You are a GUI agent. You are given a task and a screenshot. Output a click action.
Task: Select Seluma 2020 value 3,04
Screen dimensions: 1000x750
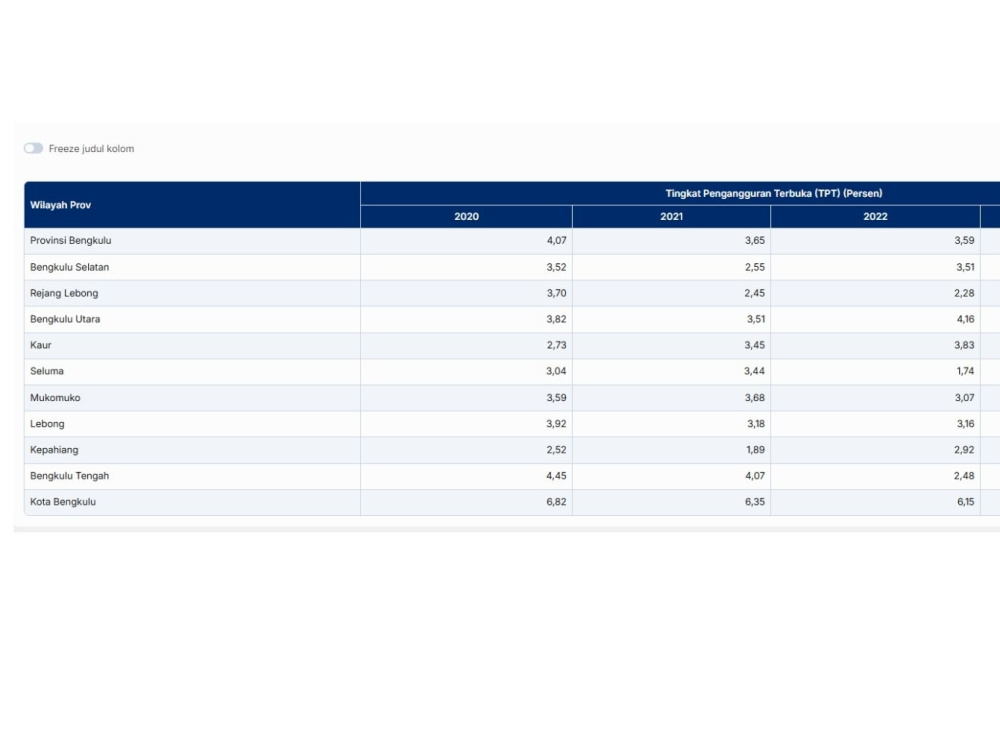556,371
